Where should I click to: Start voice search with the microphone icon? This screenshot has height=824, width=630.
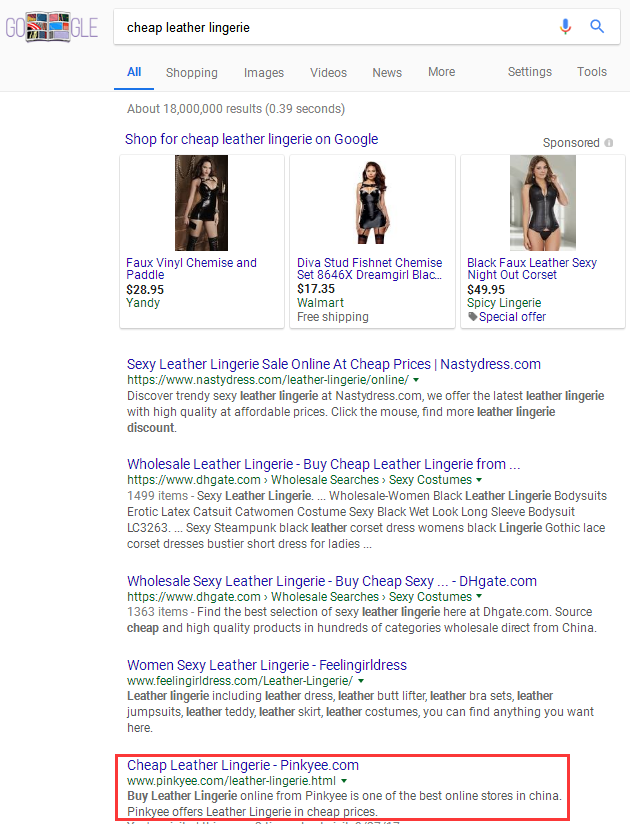click(x=565, y=26)
